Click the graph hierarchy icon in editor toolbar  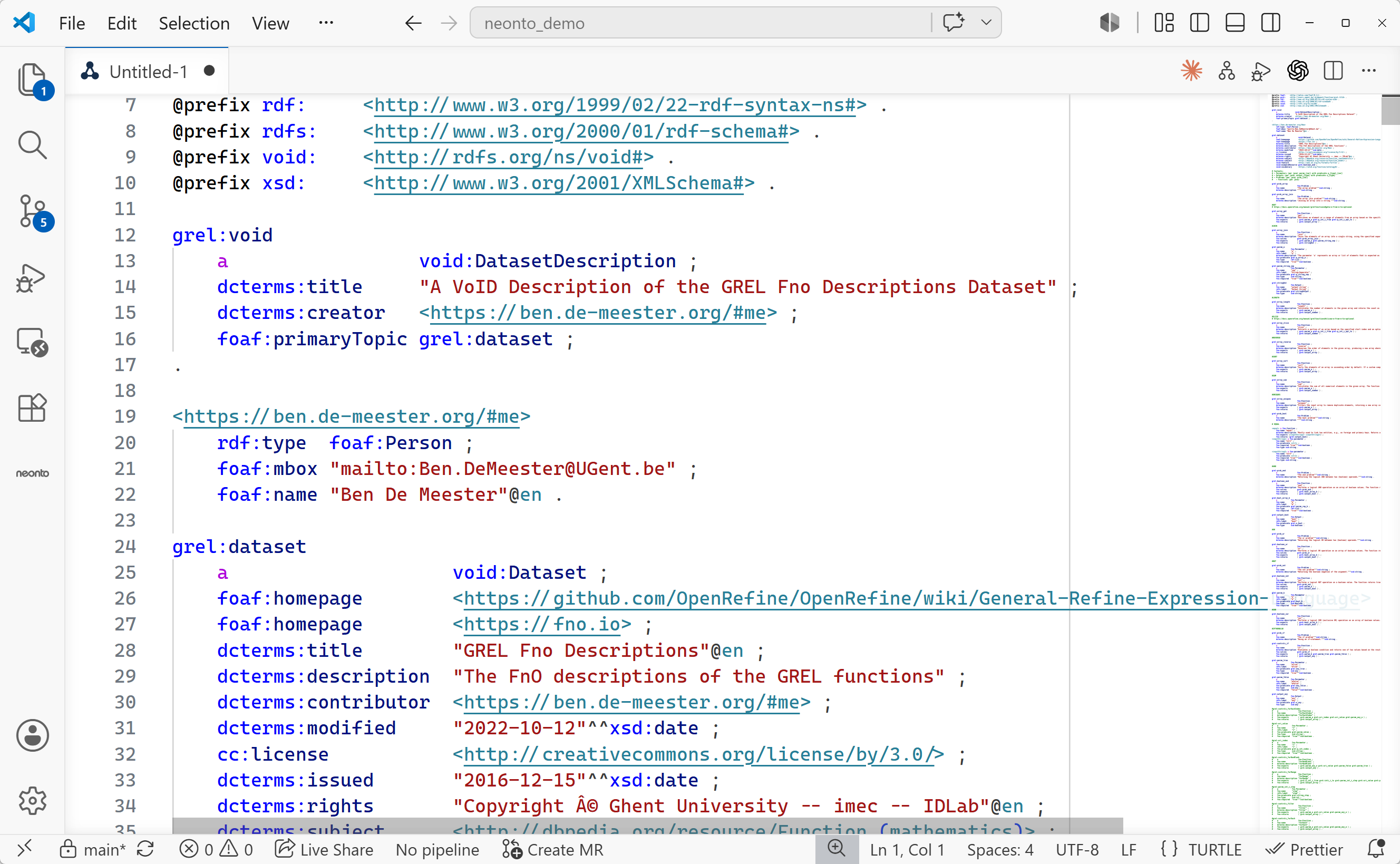pos(1227,71)
